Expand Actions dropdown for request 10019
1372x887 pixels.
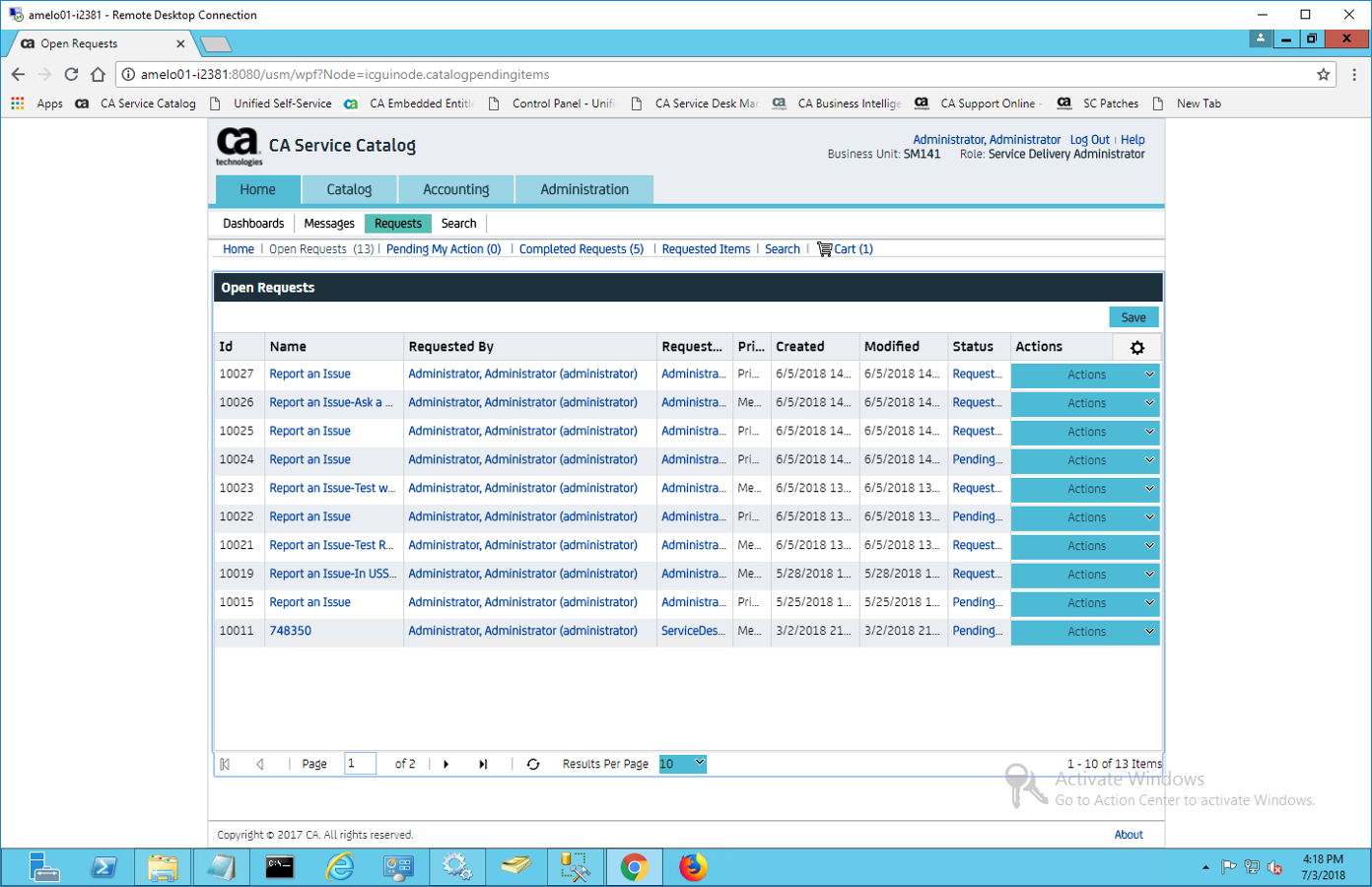(x=1085, y=575)
